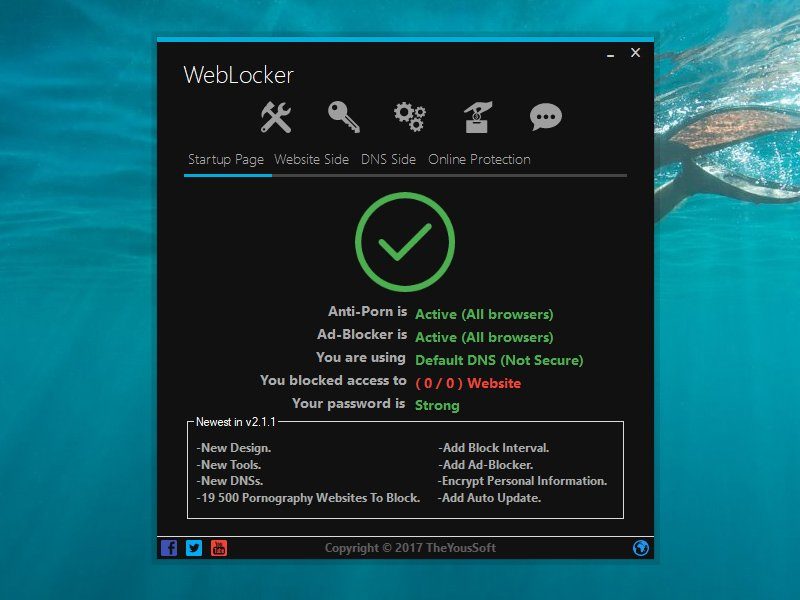This screenshot has height=600, width=800.
Task: Open the wrench and hammer tools icon
Action: click(x=276, y=118)
